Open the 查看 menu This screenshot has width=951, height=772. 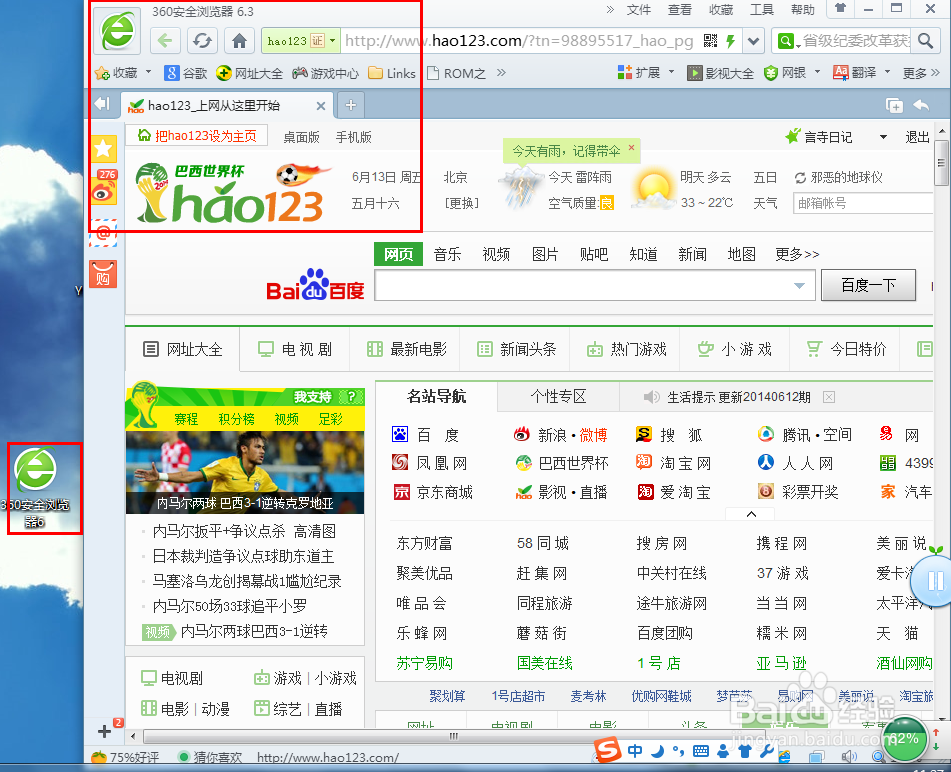(x=679, y=10)
